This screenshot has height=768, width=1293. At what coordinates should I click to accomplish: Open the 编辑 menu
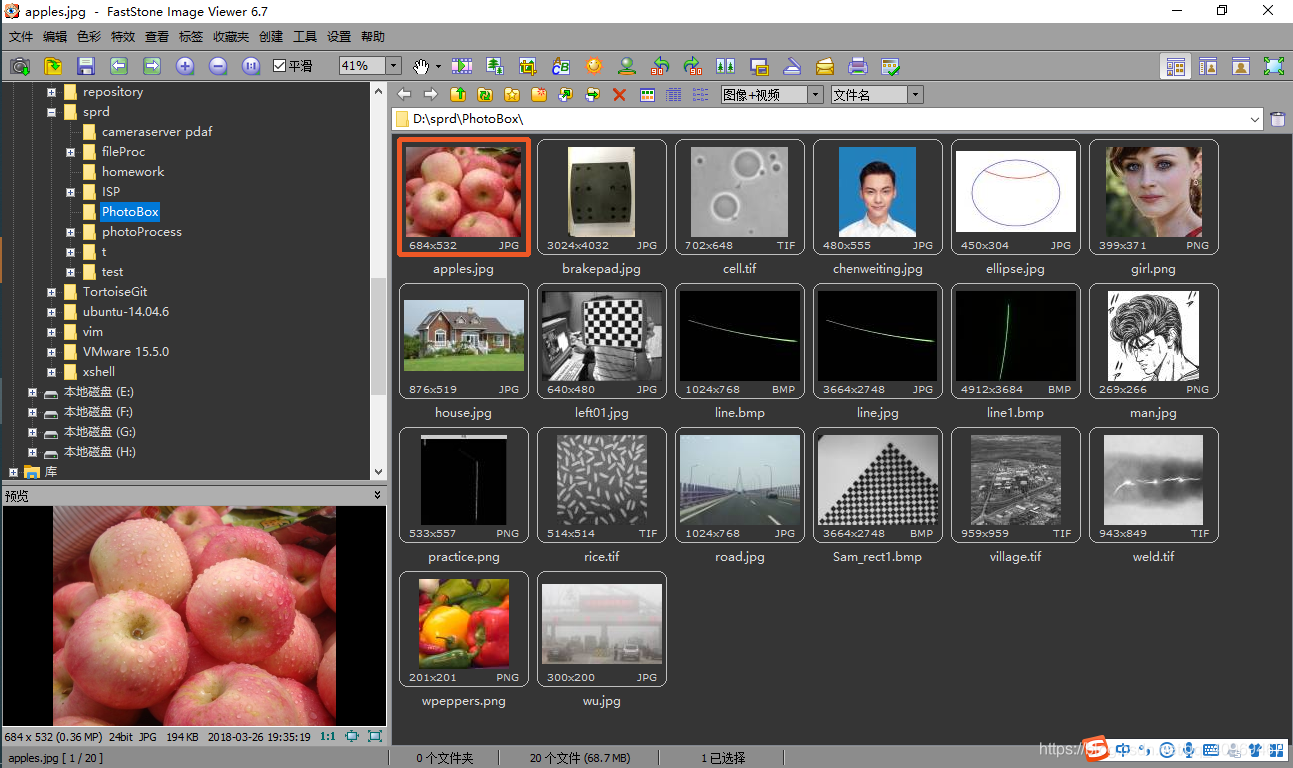pos(55,37)
